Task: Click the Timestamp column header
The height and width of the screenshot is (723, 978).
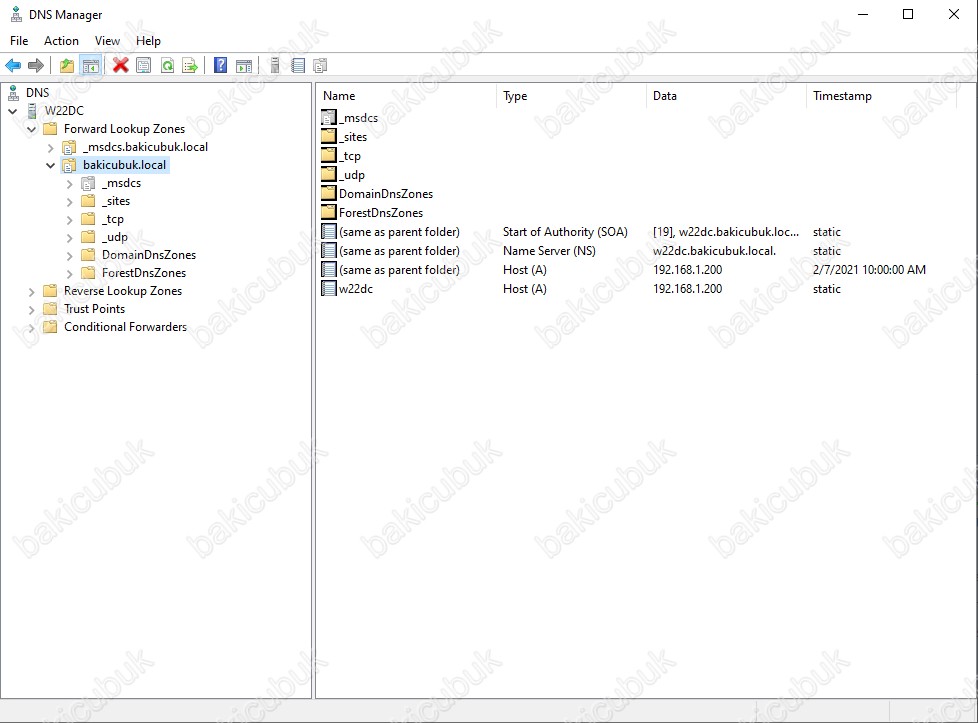Action: [x=842, y=96]
